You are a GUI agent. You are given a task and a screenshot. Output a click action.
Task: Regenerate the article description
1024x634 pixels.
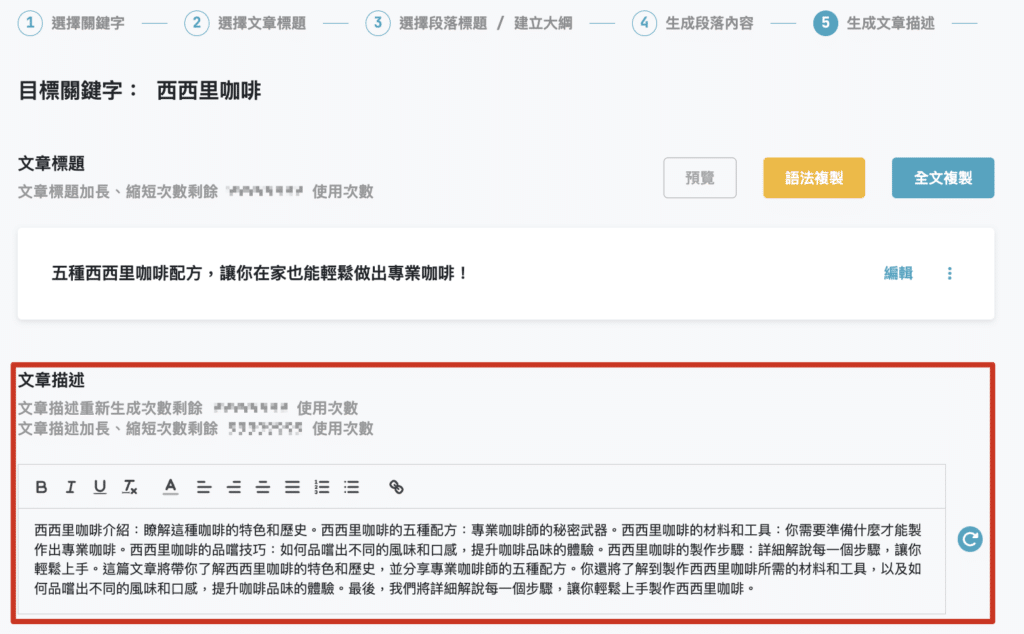(970, 539)
